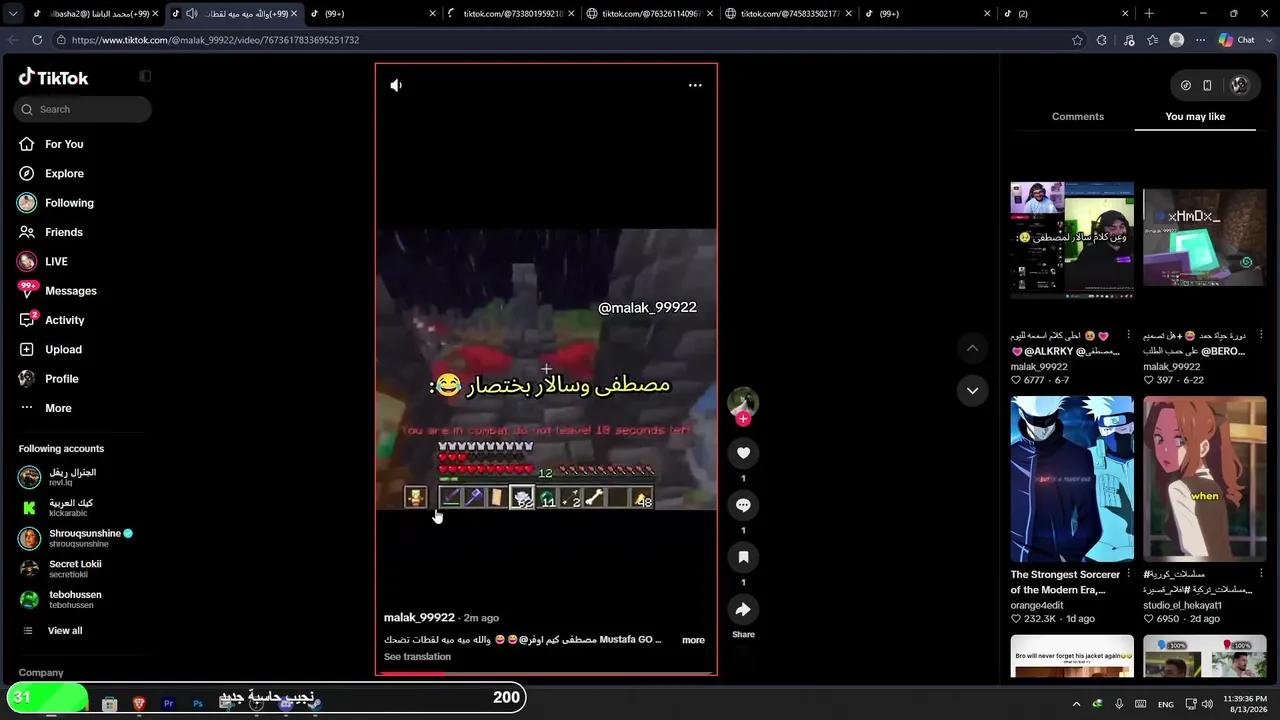Expand the More menu in sidebar

click(58, 408)
